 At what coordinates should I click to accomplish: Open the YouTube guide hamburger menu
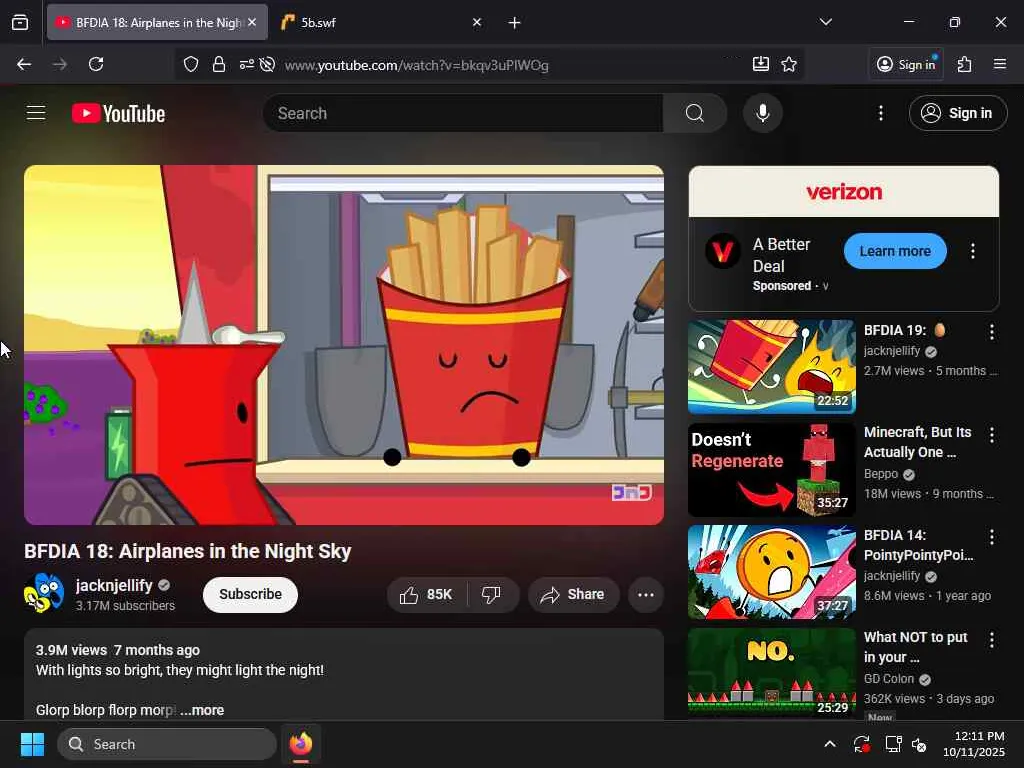(36, 113)
